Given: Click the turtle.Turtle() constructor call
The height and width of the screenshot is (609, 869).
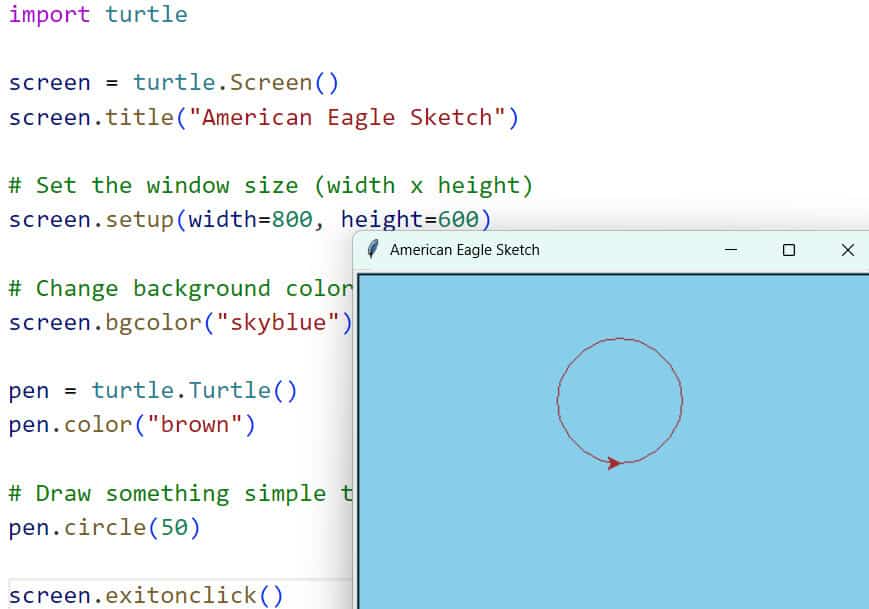Looking at the screenshot, I should pyautogui.click(x=194, y=391).
